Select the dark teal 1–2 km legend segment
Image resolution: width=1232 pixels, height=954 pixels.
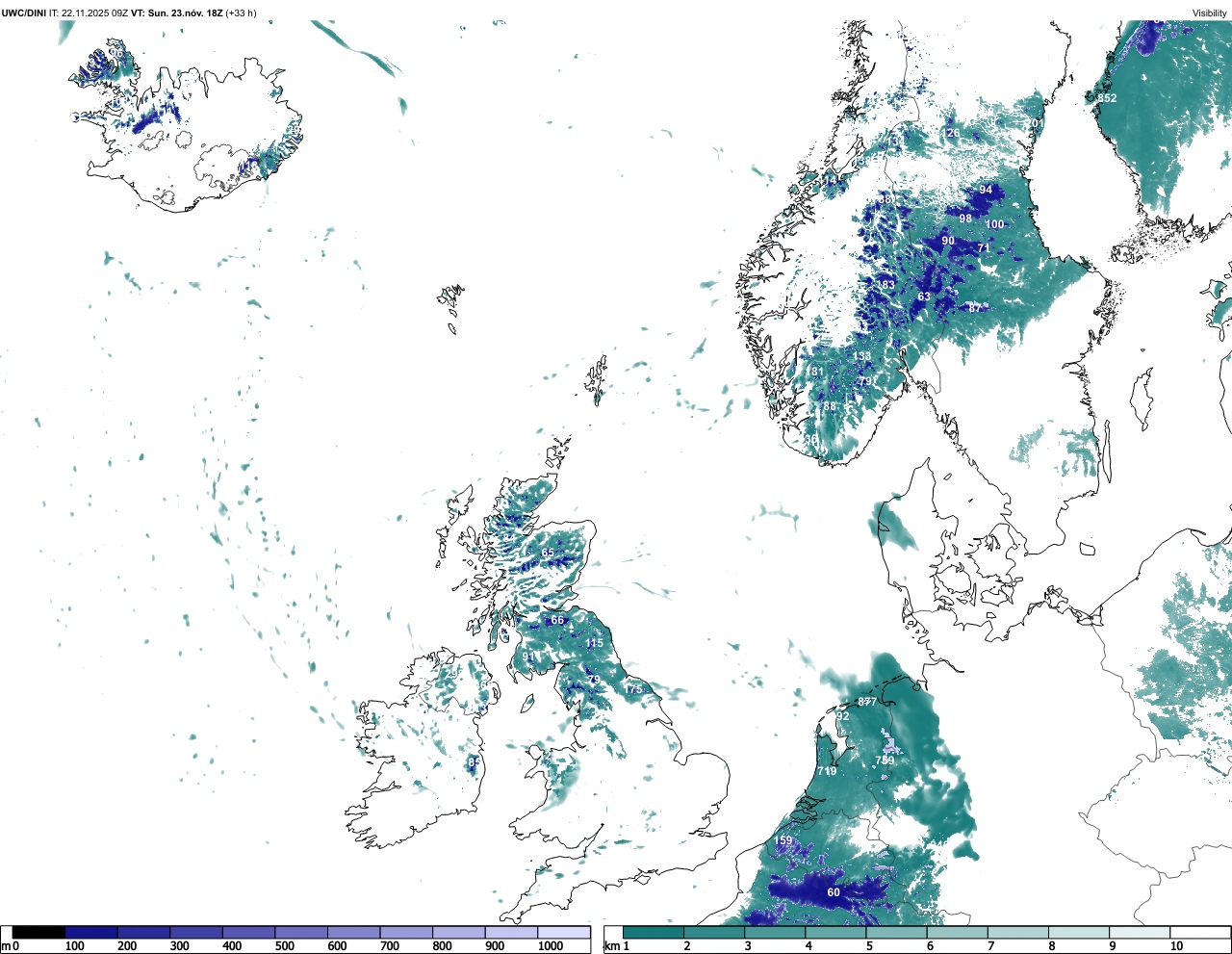653,932
